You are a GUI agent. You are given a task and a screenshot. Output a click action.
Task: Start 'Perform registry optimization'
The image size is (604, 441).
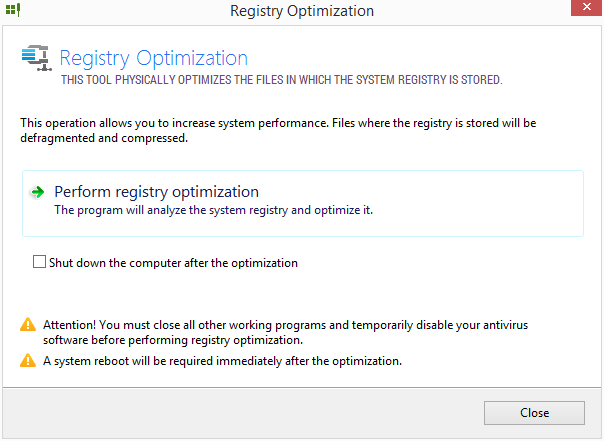click(x=156, y=192)
